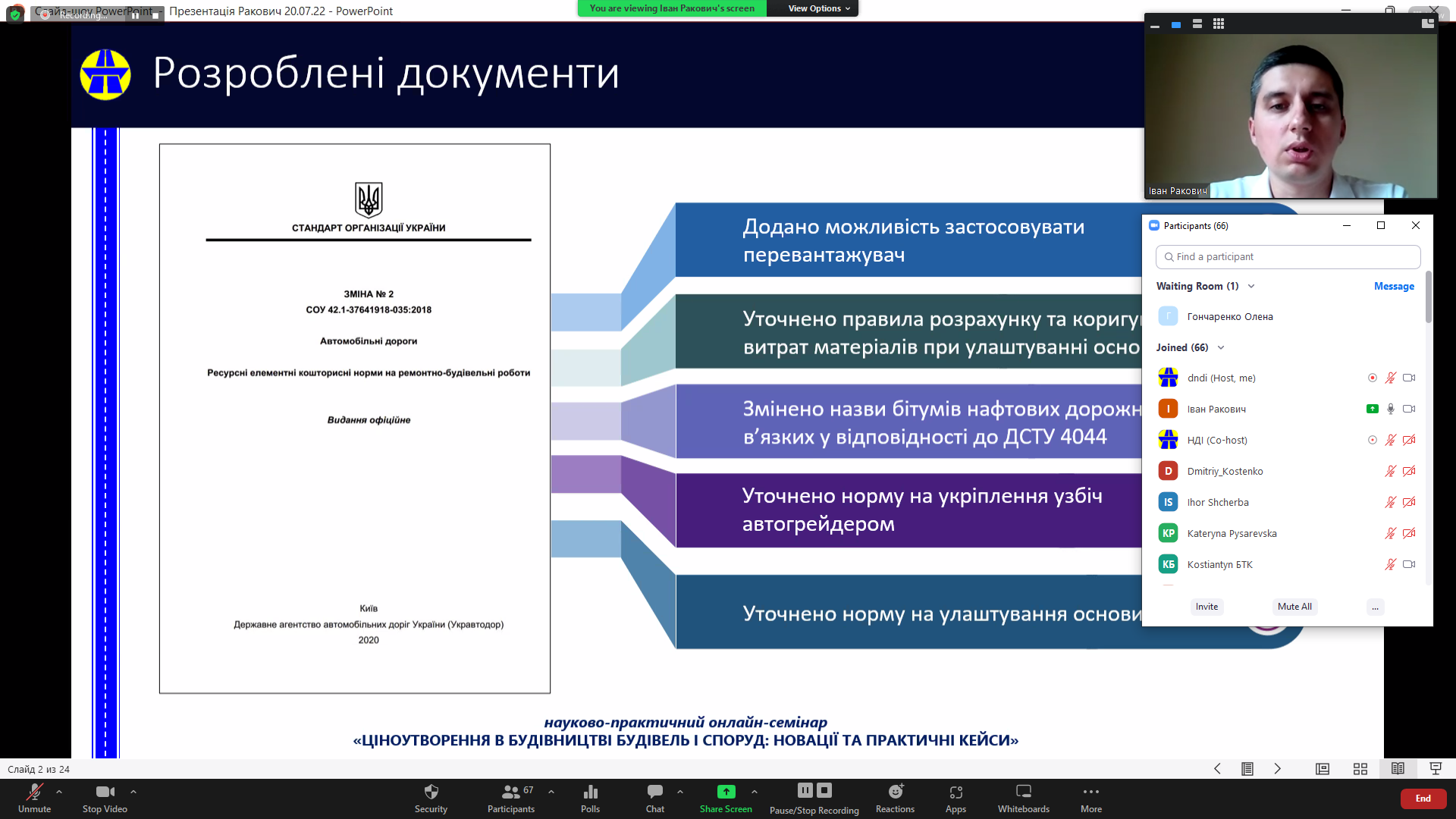The height and width of the screenshot is (819, 1456).
Task: Click the Message link for waiting room
Action: pyautogui.click(x=1393, y=286)
